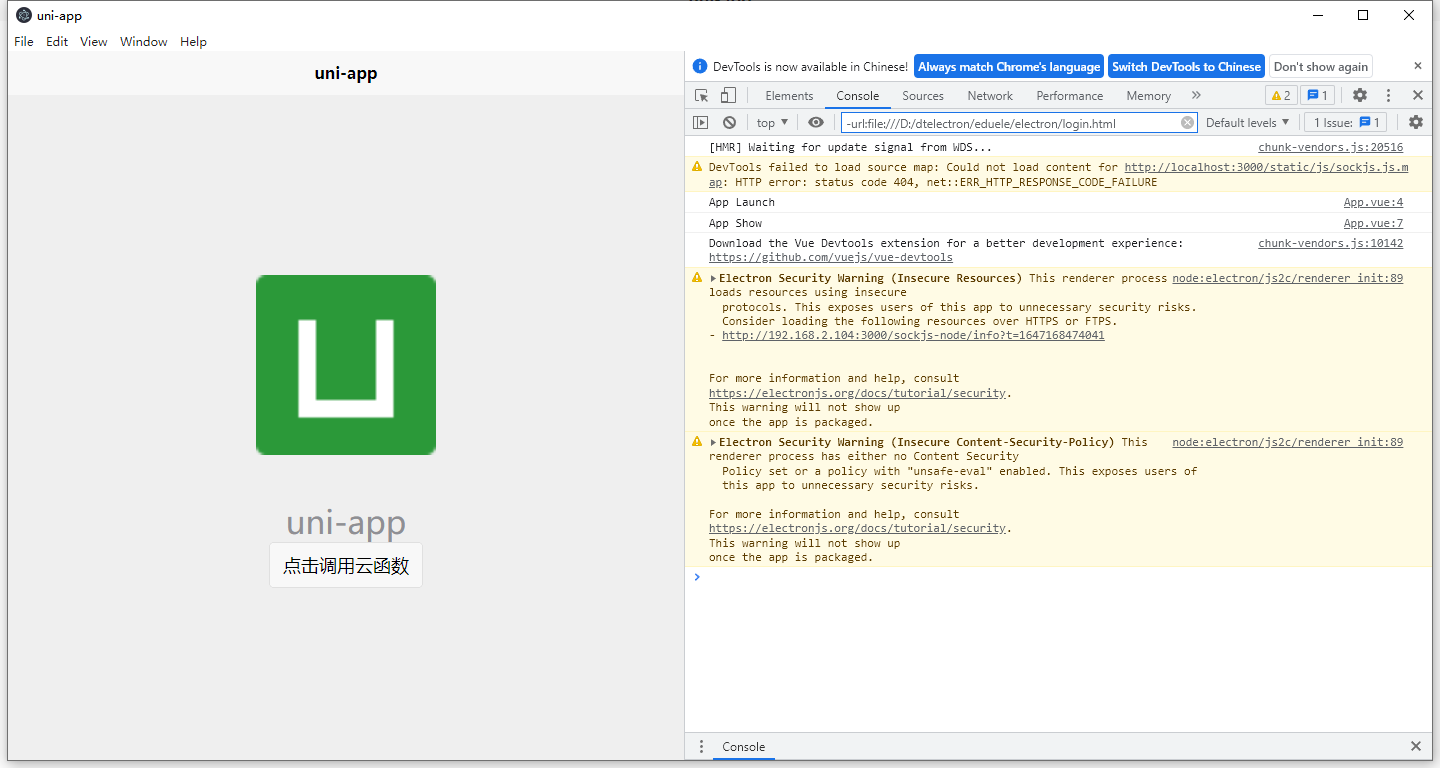Click the HMR Waiting for update message
Viewport: 1440px width, 768px height.
tap(850, 147)
